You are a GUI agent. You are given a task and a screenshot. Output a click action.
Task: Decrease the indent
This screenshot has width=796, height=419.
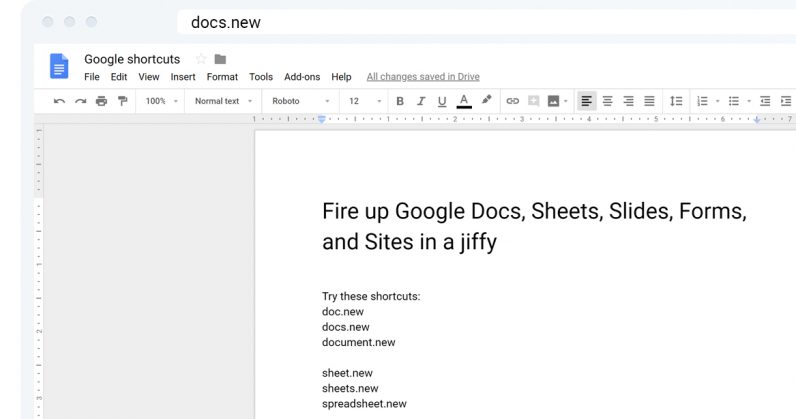click(x=765, y=101)
